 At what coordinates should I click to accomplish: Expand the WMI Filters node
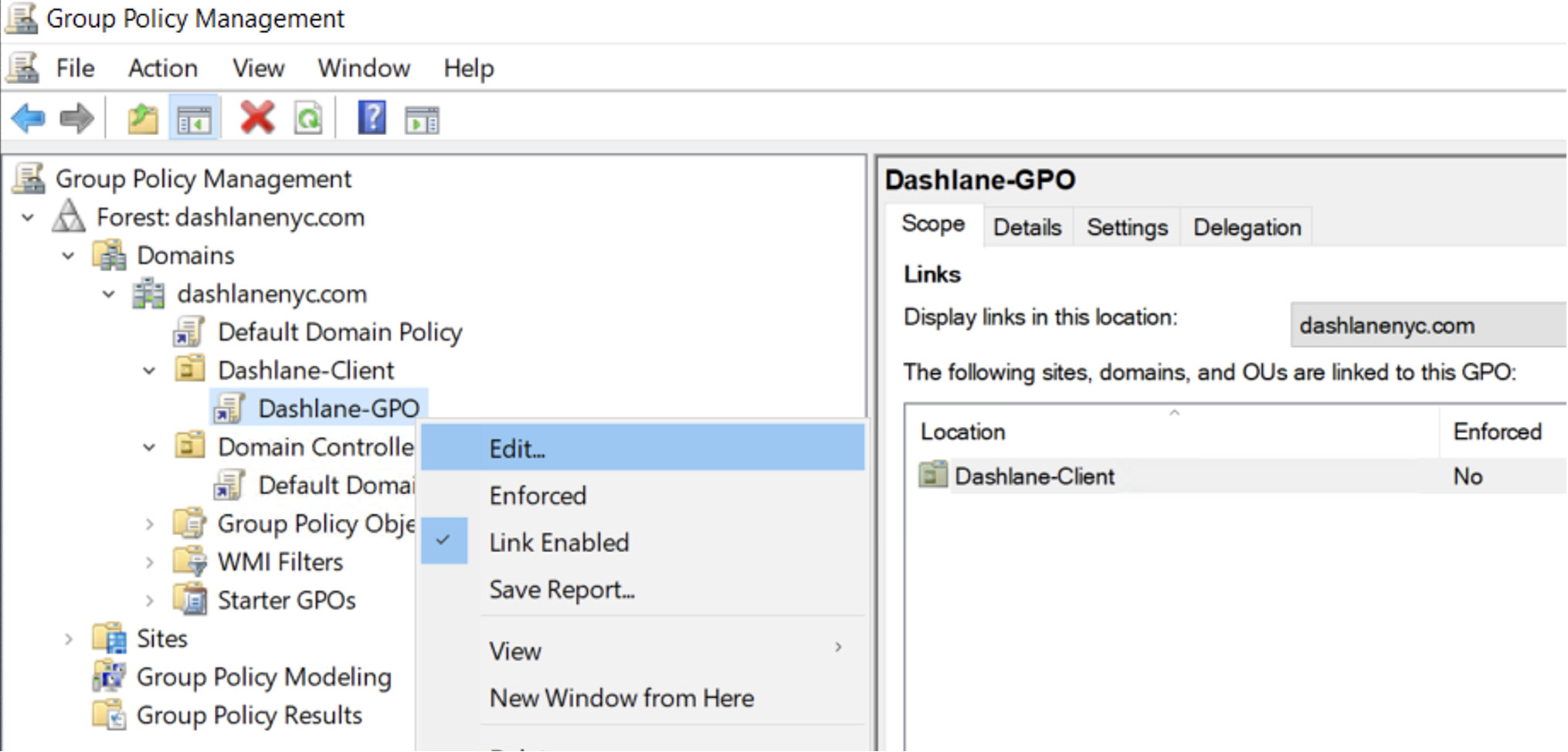[x=150, y=562]
